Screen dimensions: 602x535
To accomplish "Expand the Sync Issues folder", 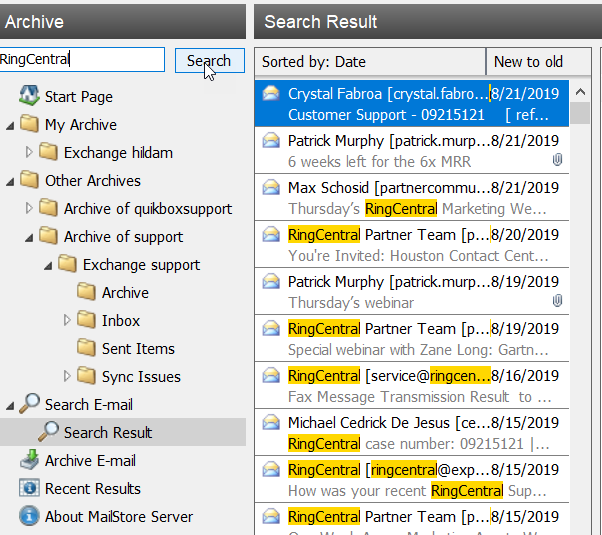I will 67,377.
